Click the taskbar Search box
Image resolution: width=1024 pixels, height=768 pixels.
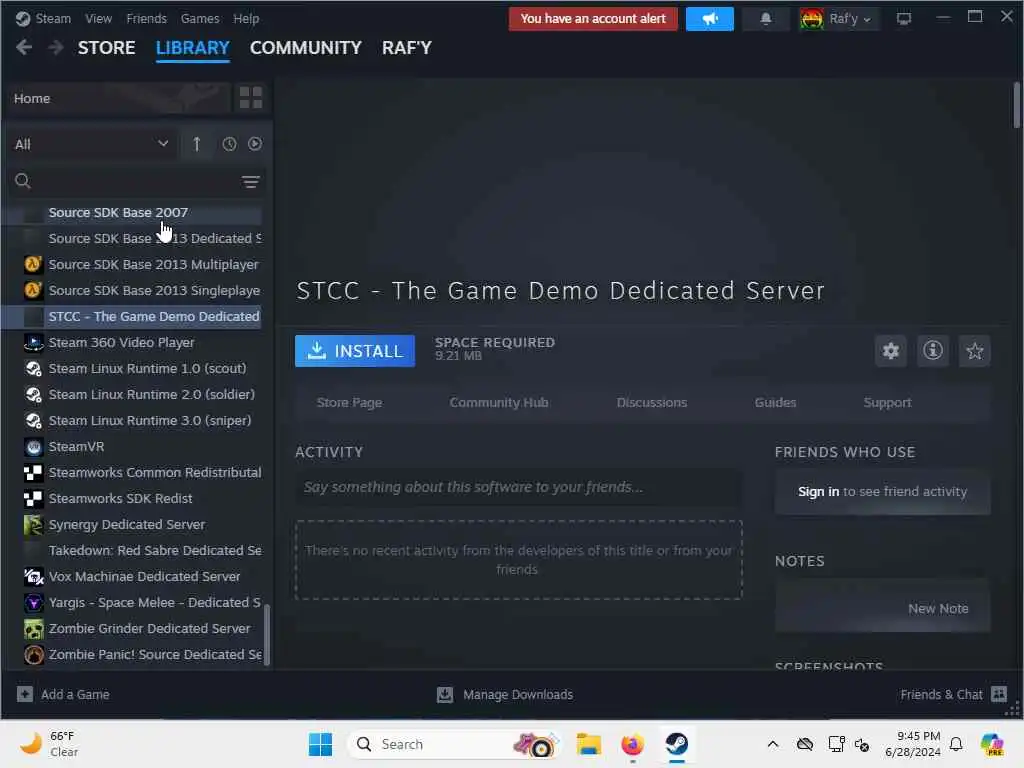pos(454,744)
